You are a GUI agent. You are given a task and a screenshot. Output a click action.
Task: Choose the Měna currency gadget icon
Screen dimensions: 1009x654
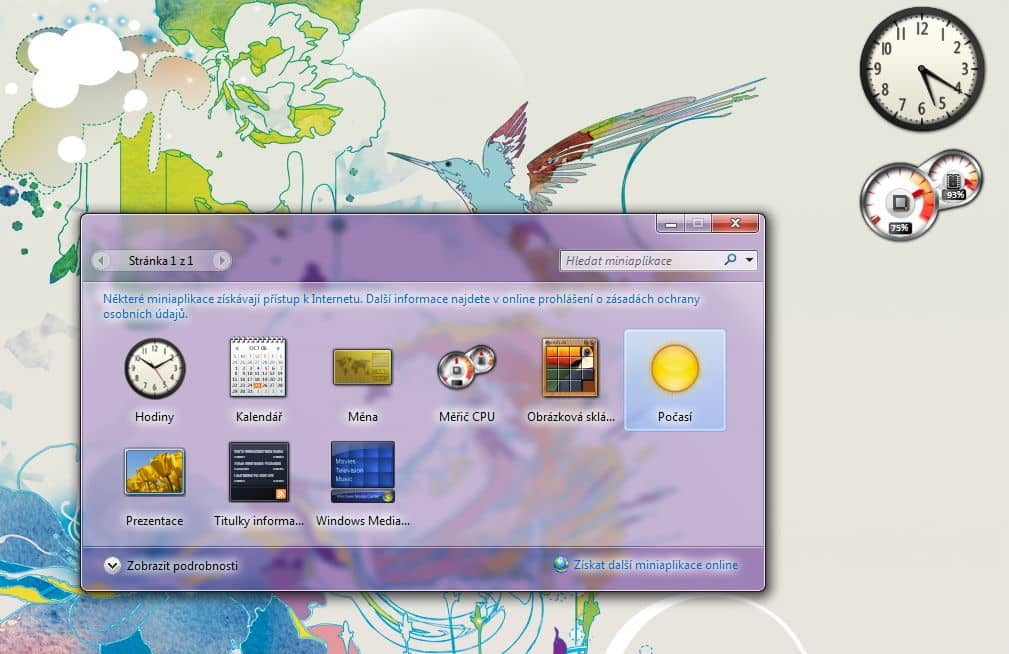pyautogui.click(x=362, y=367)
